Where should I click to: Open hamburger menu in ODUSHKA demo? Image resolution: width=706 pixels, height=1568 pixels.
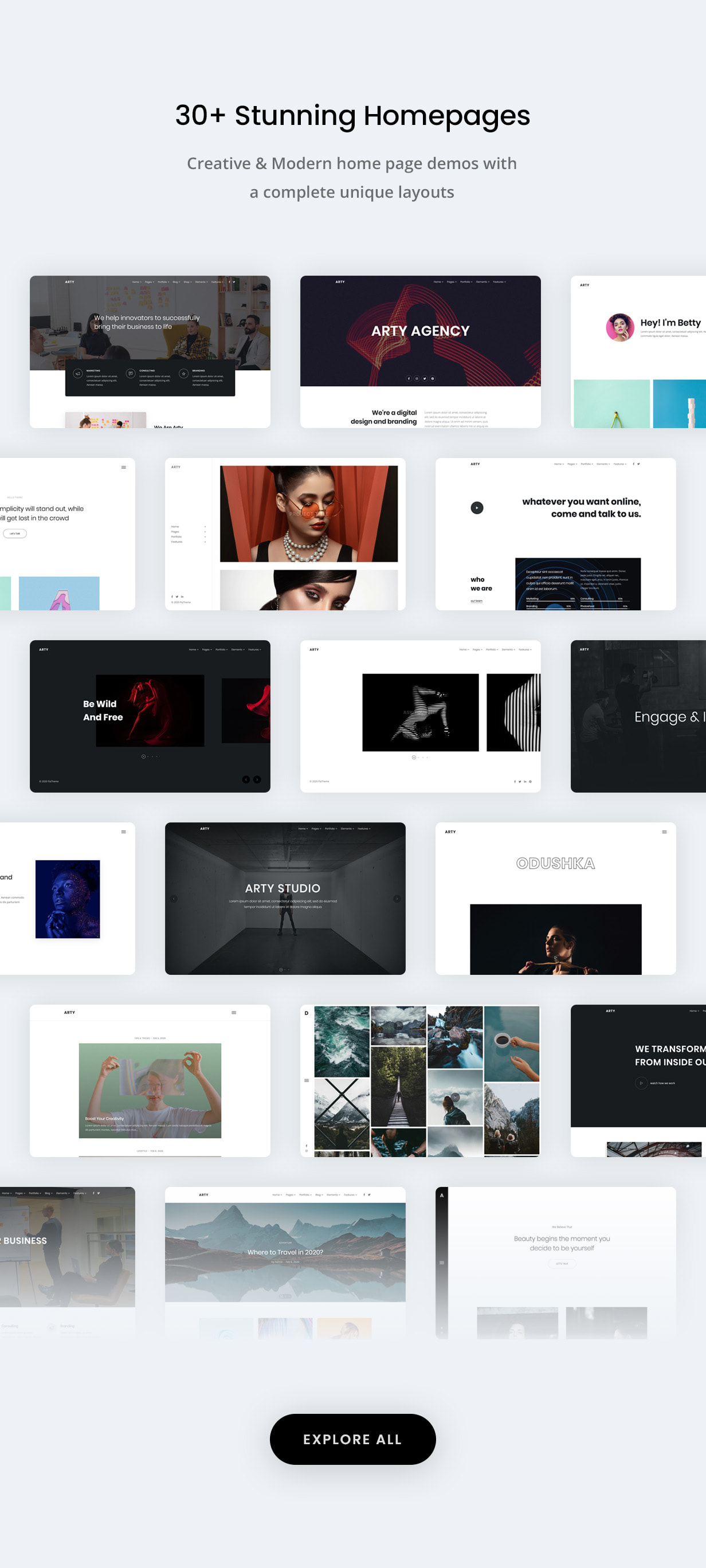[664, 832]
